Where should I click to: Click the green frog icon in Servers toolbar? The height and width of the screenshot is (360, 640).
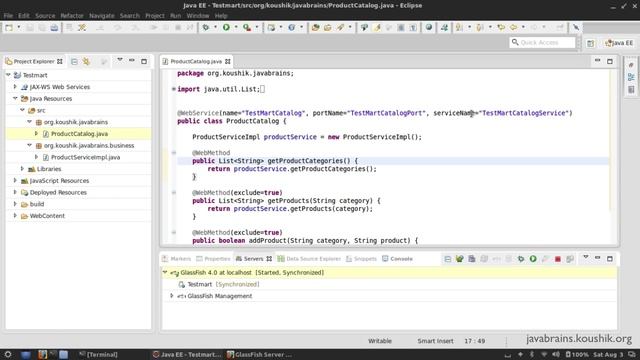pos(460,259)
